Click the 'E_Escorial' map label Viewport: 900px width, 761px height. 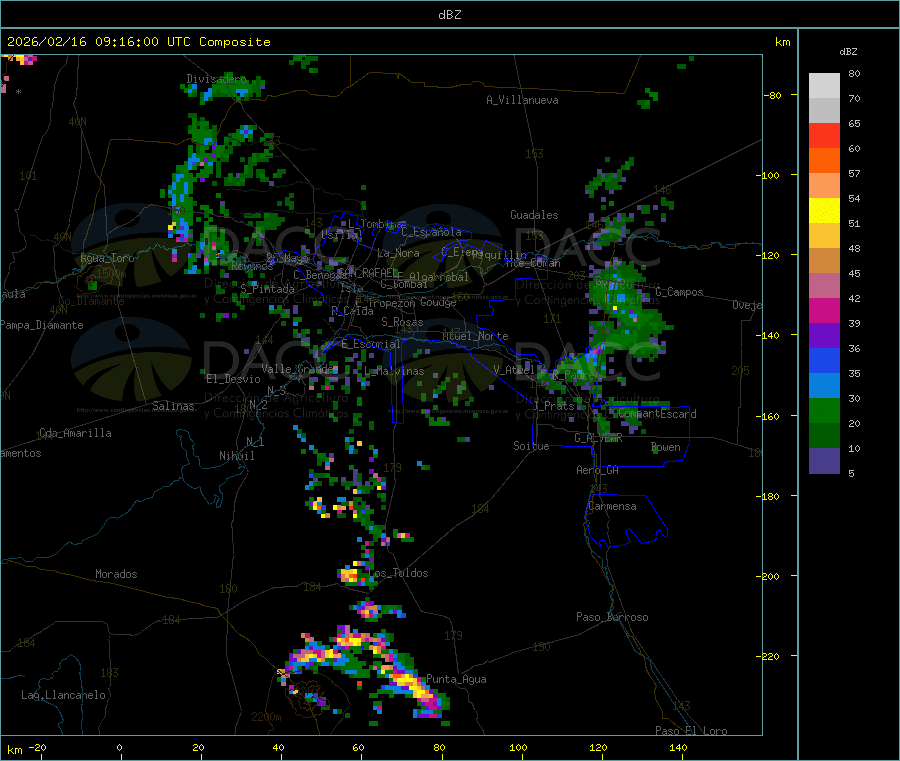(x=371, y=344)
